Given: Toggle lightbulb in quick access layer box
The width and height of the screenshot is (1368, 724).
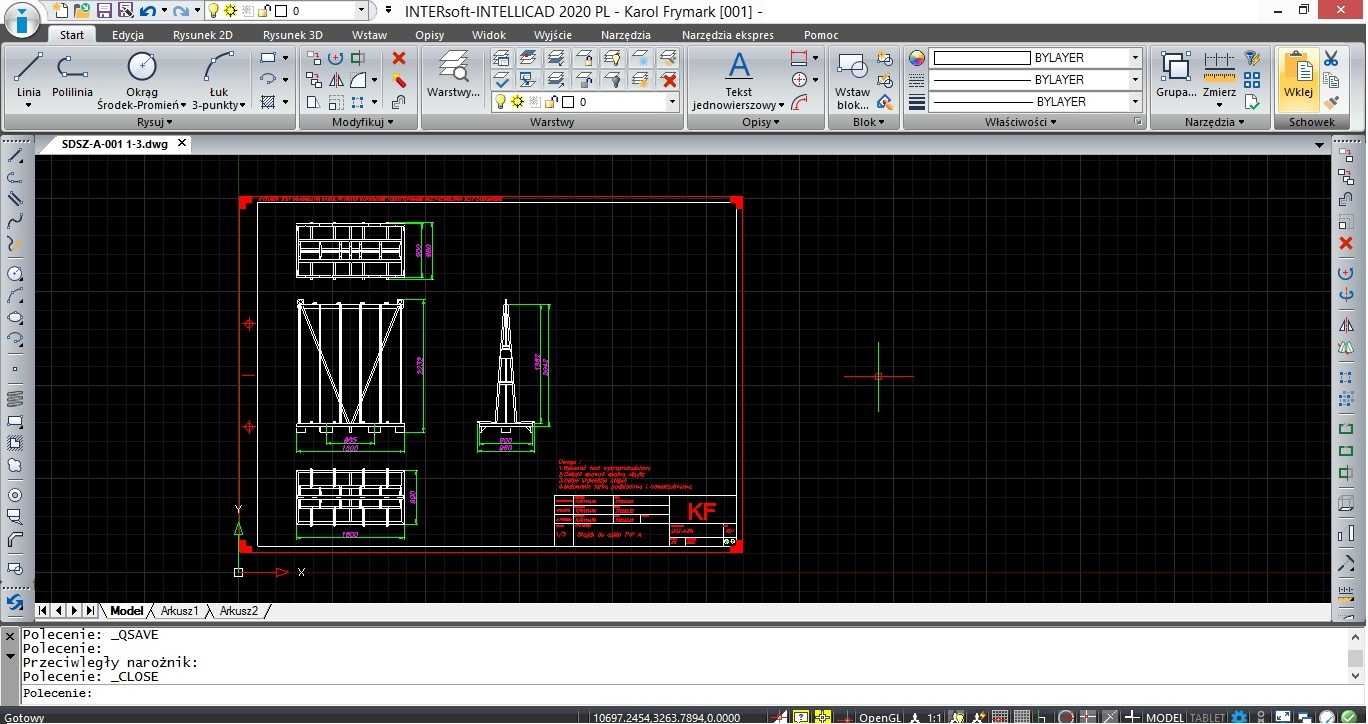Looking at the screenshot, I should [213, 11].
